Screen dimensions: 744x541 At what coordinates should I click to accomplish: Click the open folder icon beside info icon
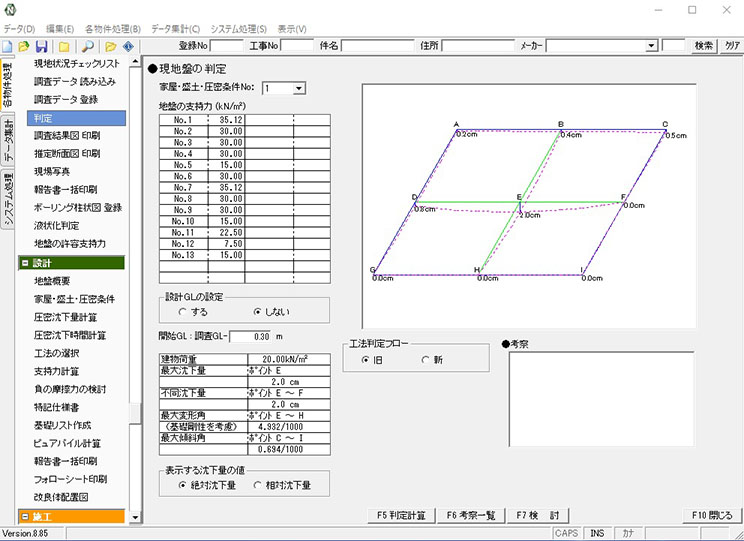pos(111,47)
